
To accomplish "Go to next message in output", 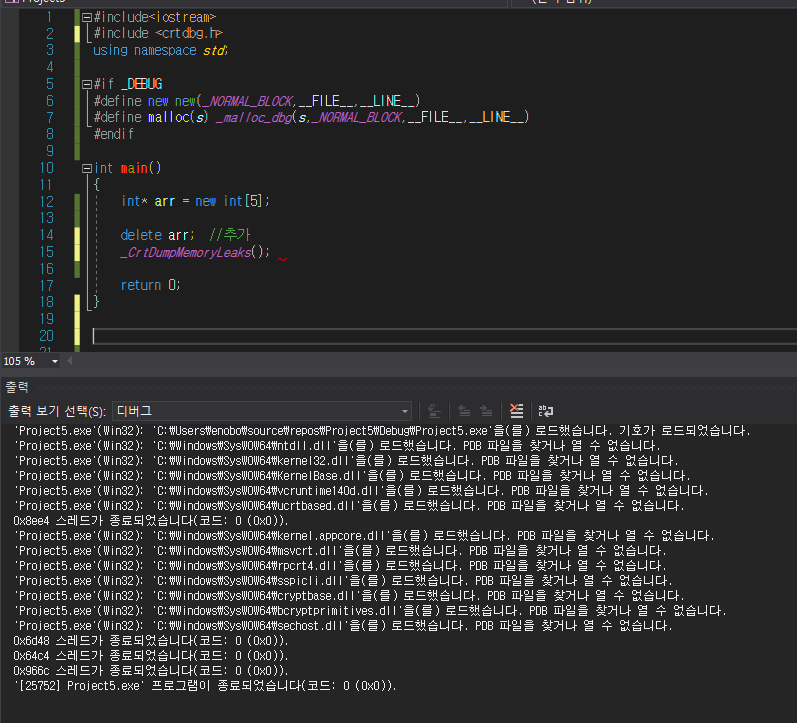I will pos(486,411).
